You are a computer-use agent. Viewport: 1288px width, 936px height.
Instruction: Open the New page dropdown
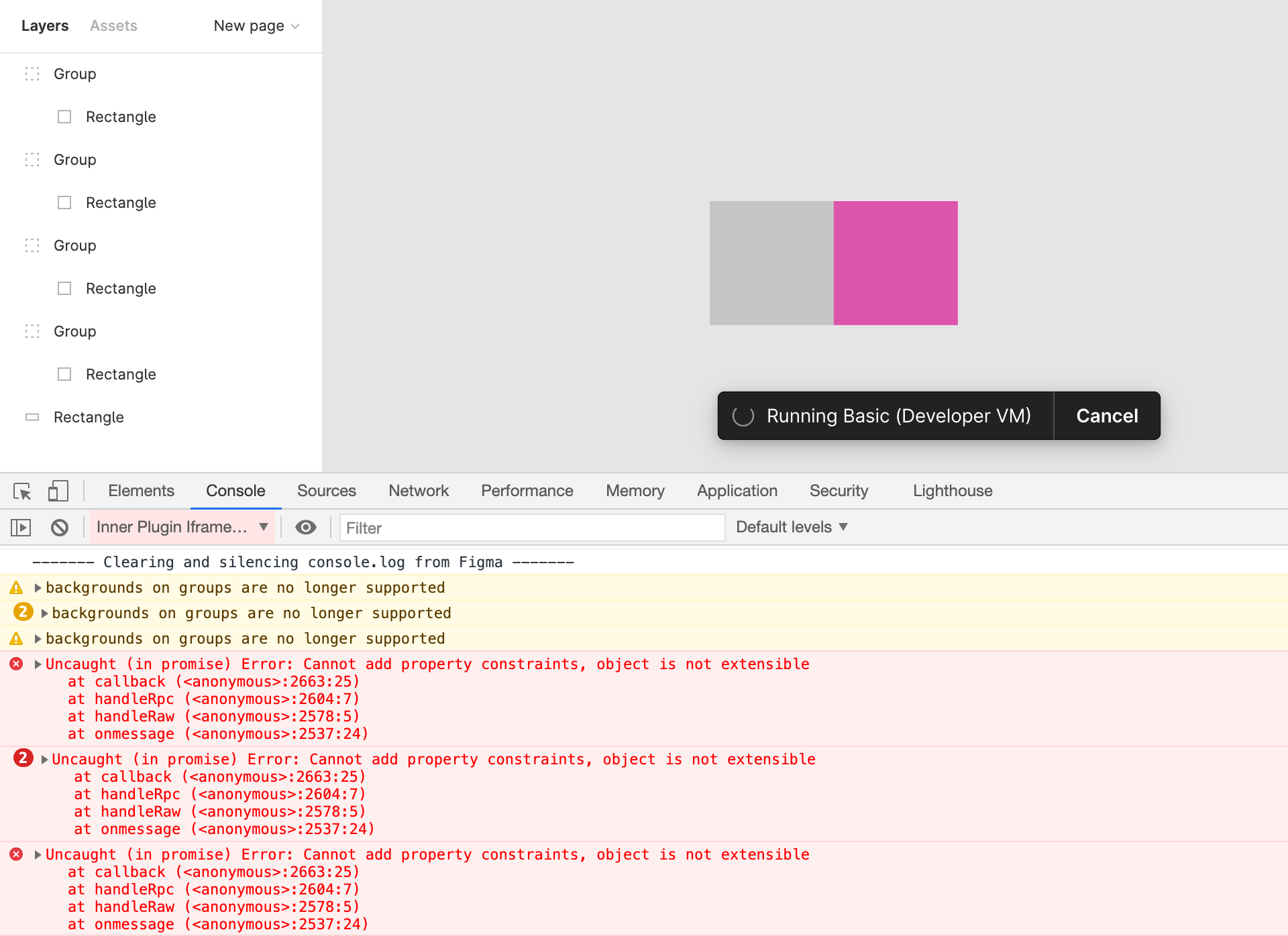click(256, 25)
